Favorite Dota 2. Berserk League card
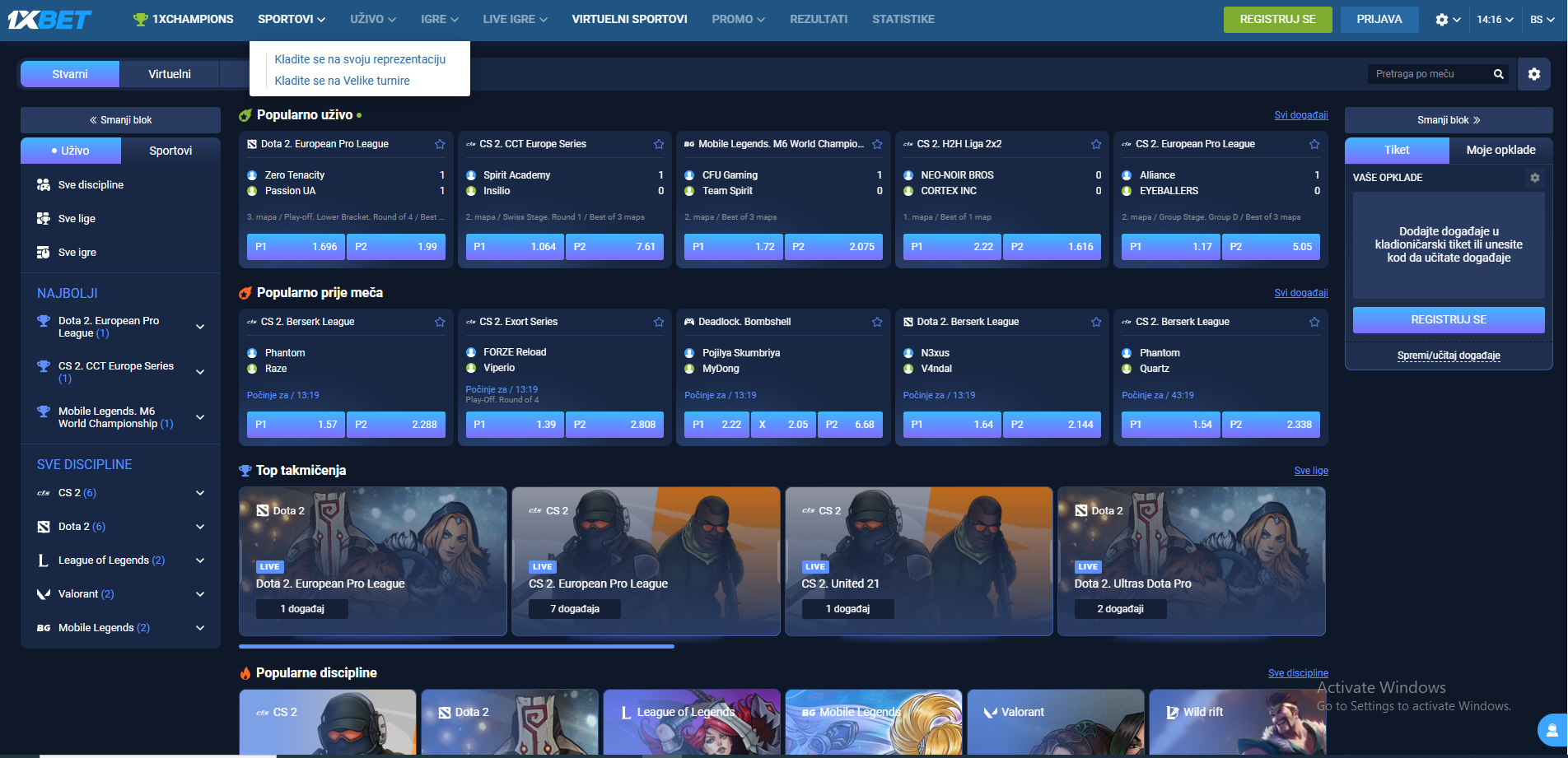Screen dimensions: 1568x758 click(x=1096, y=322)
